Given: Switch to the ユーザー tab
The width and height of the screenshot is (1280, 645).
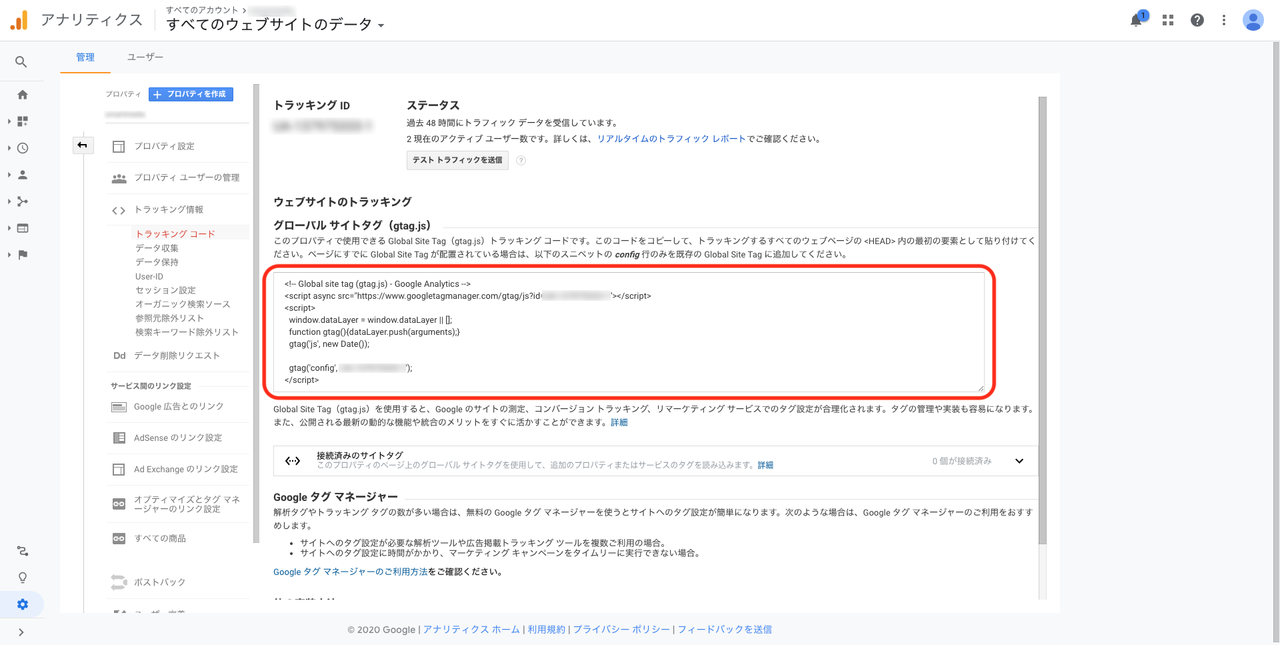Looking at the screenshot, I should (145, 57).
